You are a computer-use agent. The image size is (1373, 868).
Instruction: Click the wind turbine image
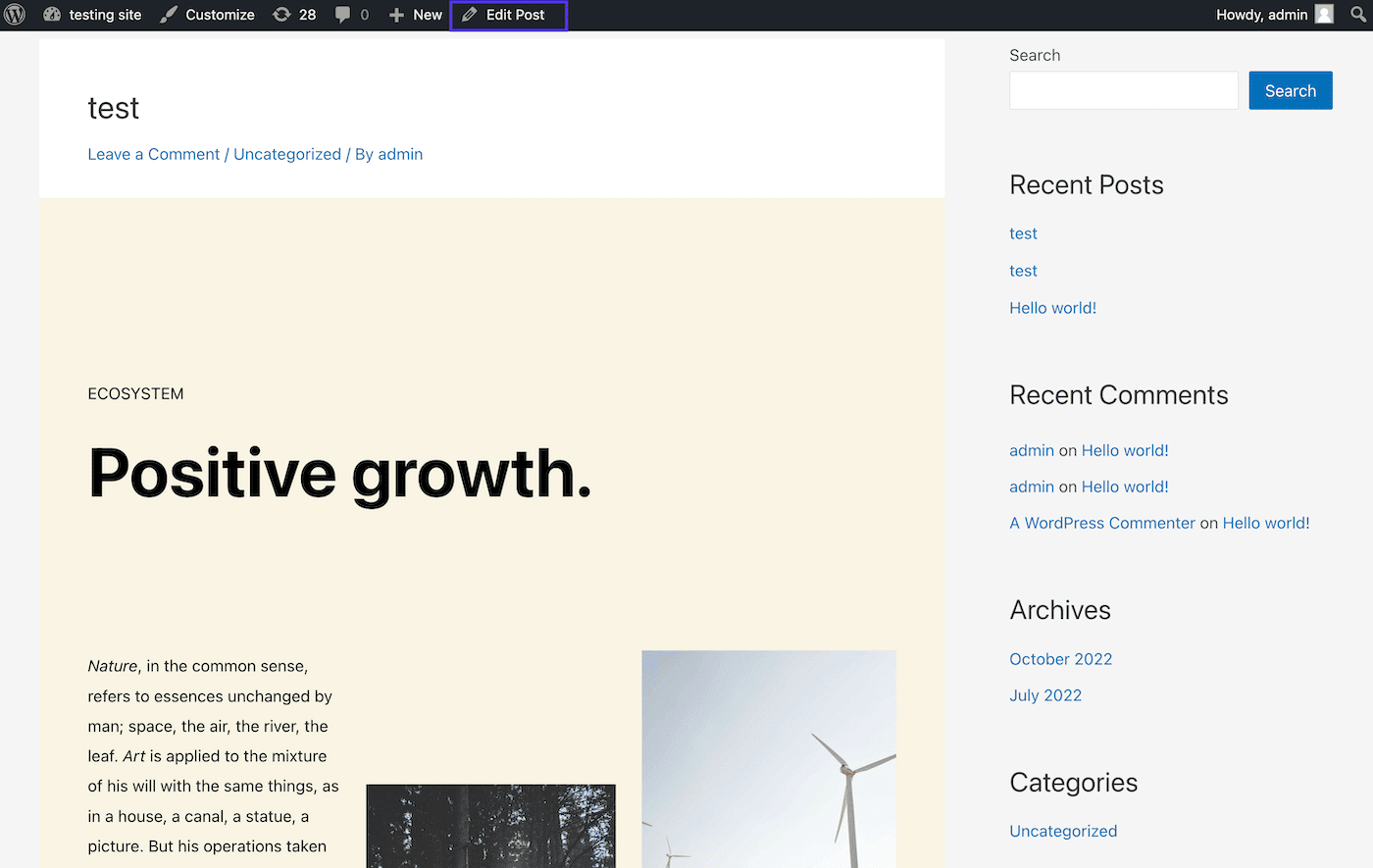point(769,758)
